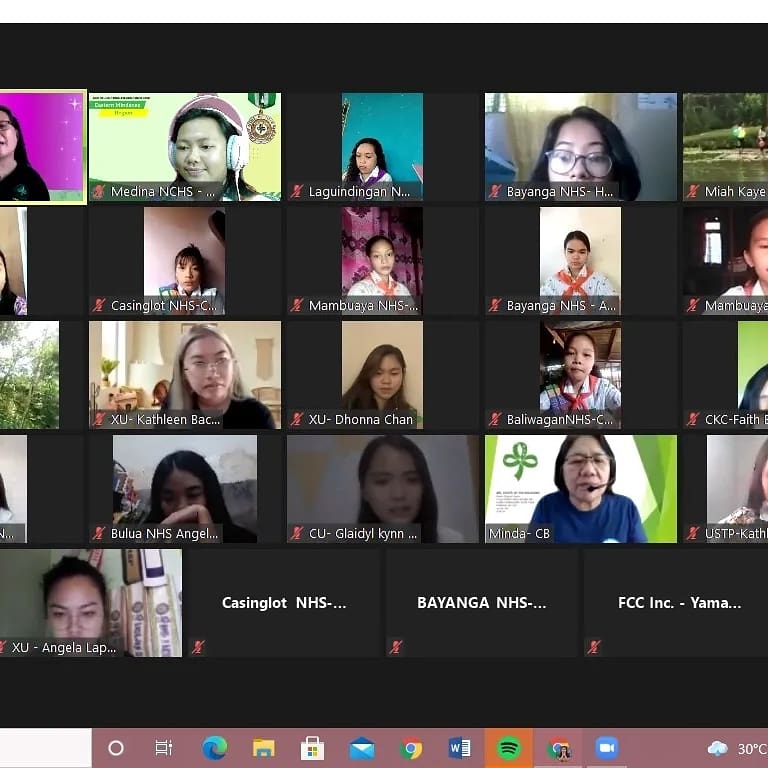Click muted mic icon on USTP-Kath tile
Image resolution: width=768 pixels, height=768 pixels.
[x=693, y=533]
